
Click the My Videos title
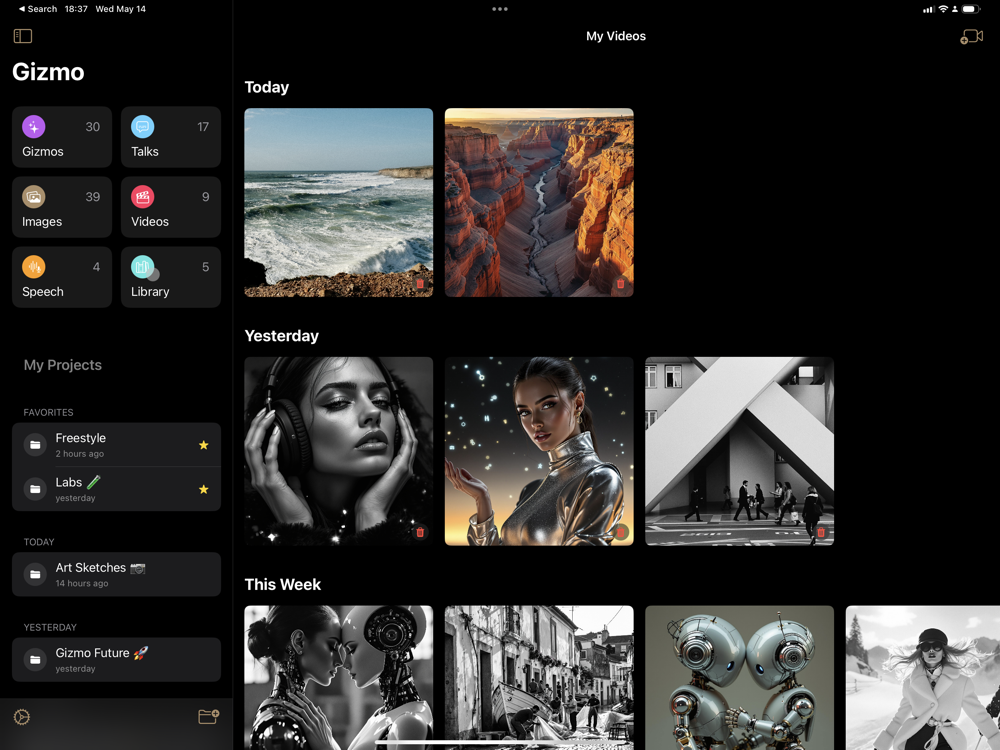tap(616, 36)
